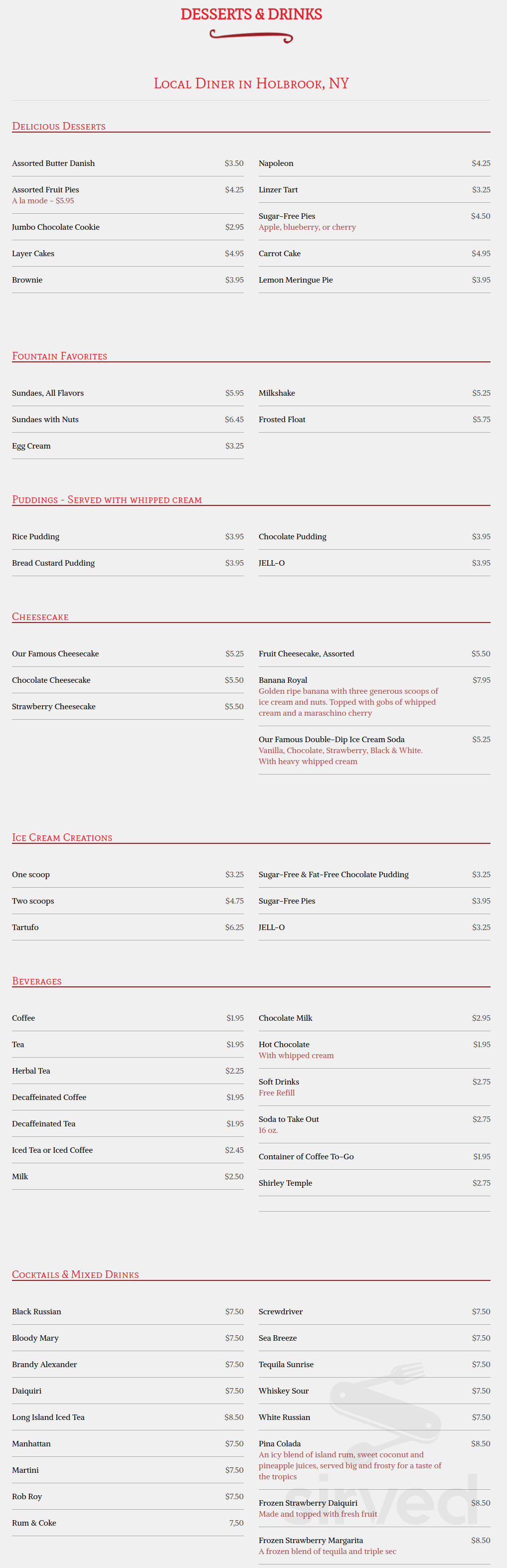Image resolution: width=507 pixels, height=1568 pixels.
Task: Click the Shirley Temple item
Action: [x=286, y=1183]
